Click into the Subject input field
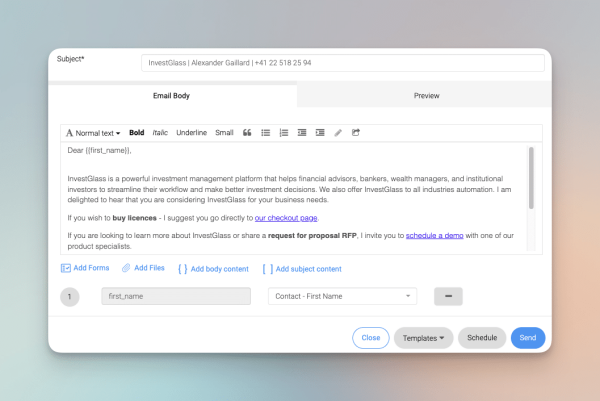Screen dimensions: 600x401 point(343,63)
